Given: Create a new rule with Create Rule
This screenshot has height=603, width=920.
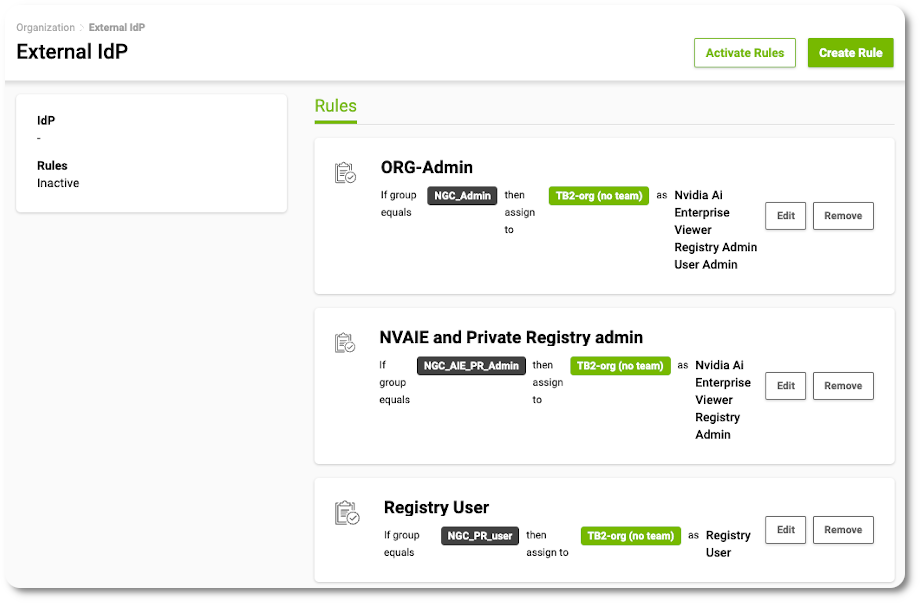Looking at the screenshot, I should [850, 53].
